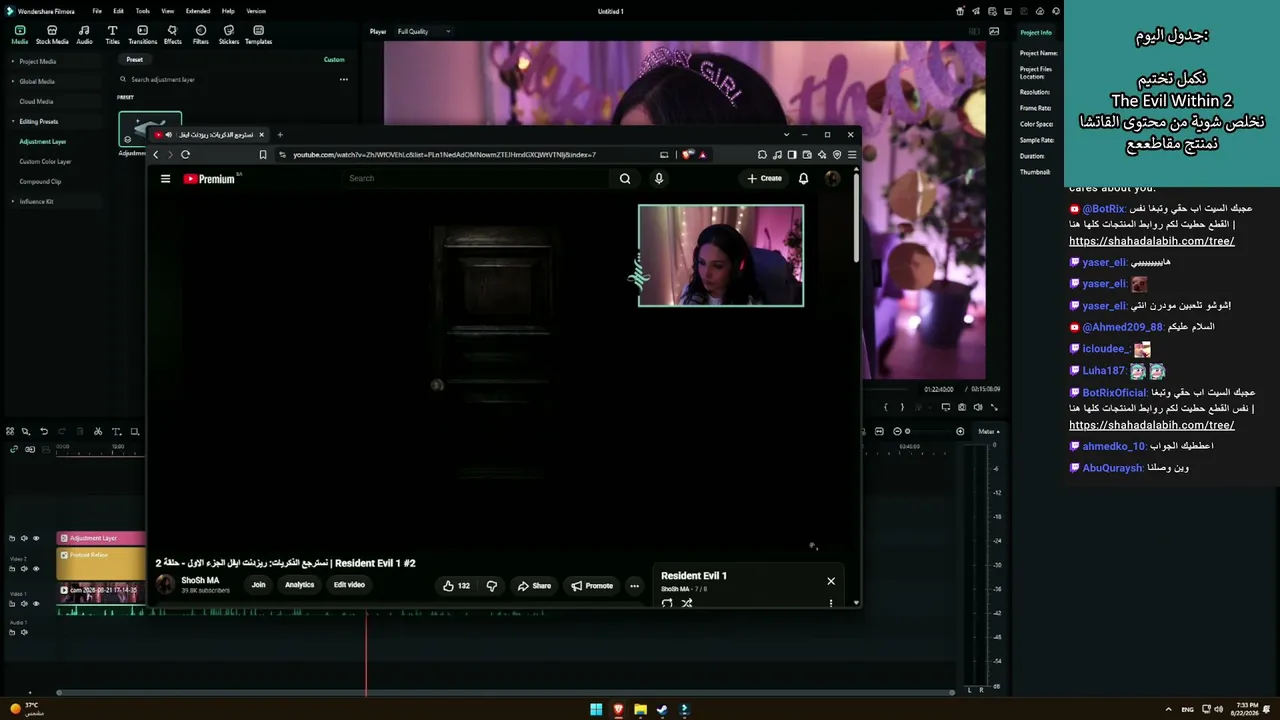1280x720 pixels.
Task: Click the YouTube Create button
Action: click(x=765, y=179)
